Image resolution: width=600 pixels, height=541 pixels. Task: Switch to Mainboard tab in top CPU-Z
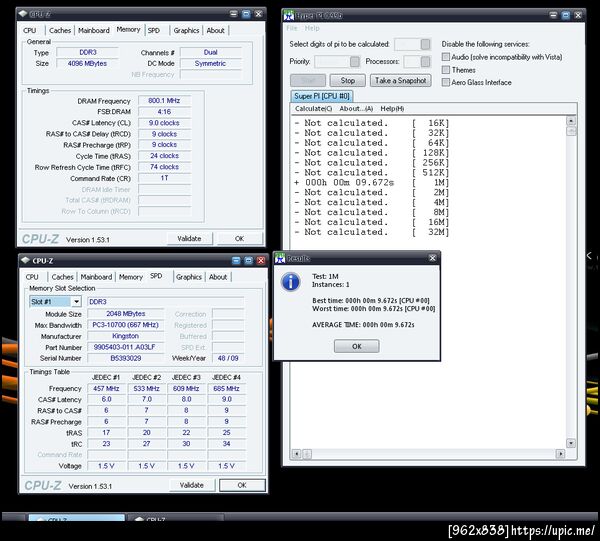coord(94,31)
